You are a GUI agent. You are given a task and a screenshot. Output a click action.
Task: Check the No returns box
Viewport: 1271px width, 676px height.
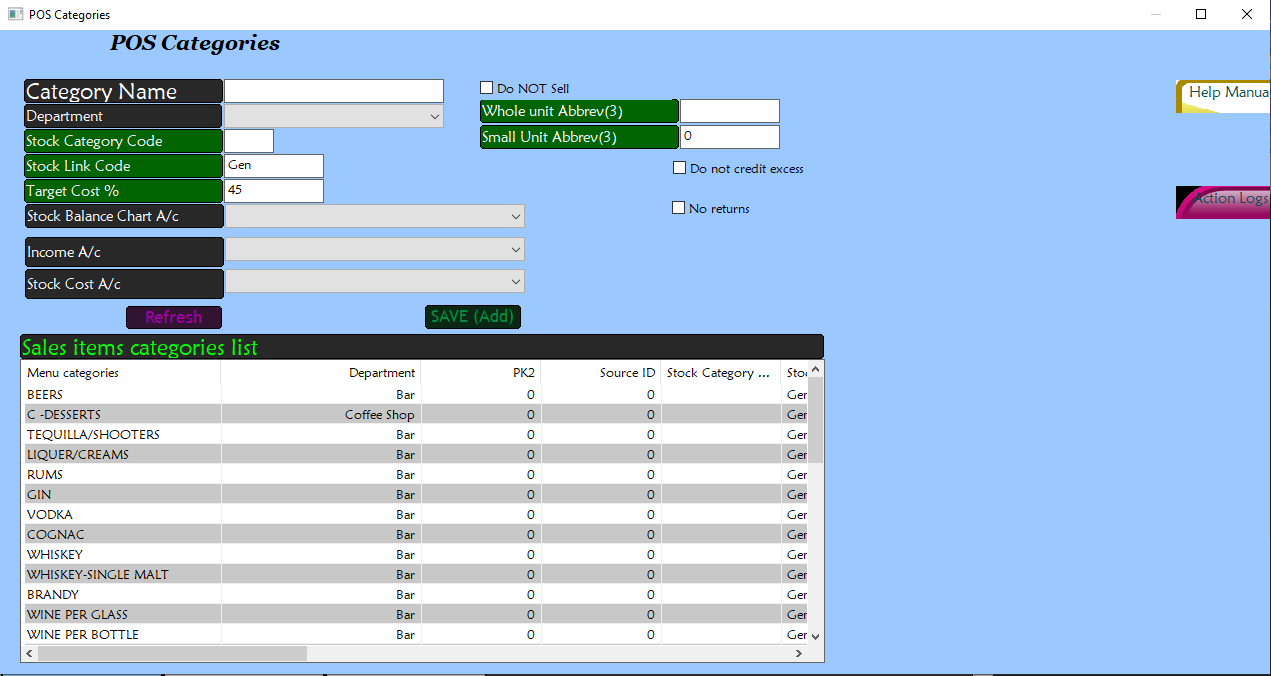point(679,208)
